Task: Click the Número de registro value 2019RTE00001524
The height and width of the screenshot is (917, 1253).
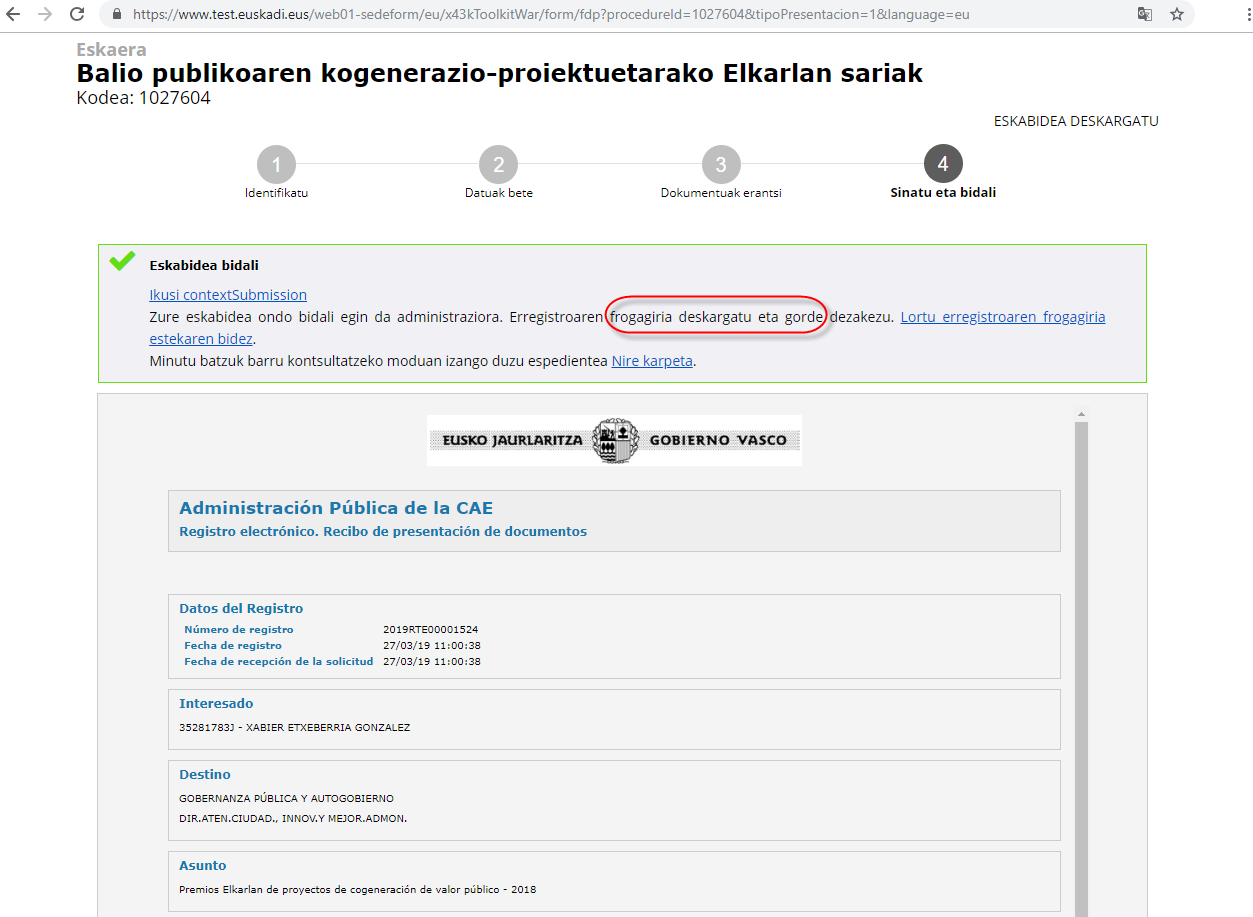Action: click(430, 630)
